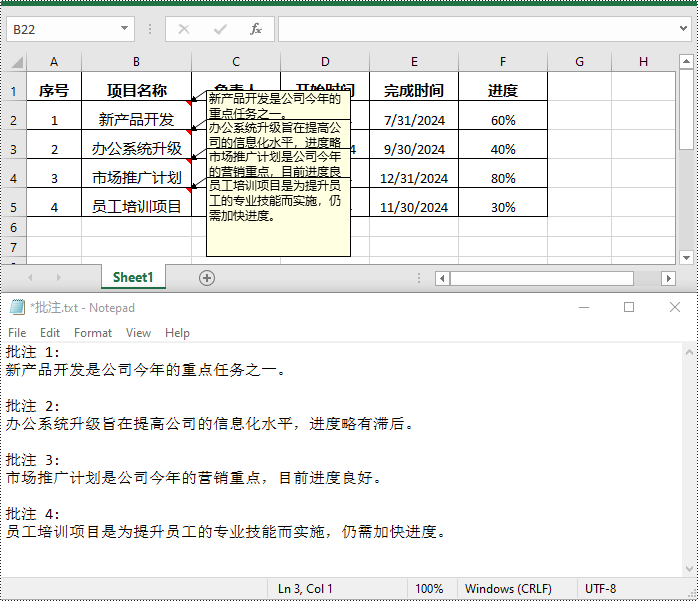Click Notepad scrollbar down arrow

[689, 569]
